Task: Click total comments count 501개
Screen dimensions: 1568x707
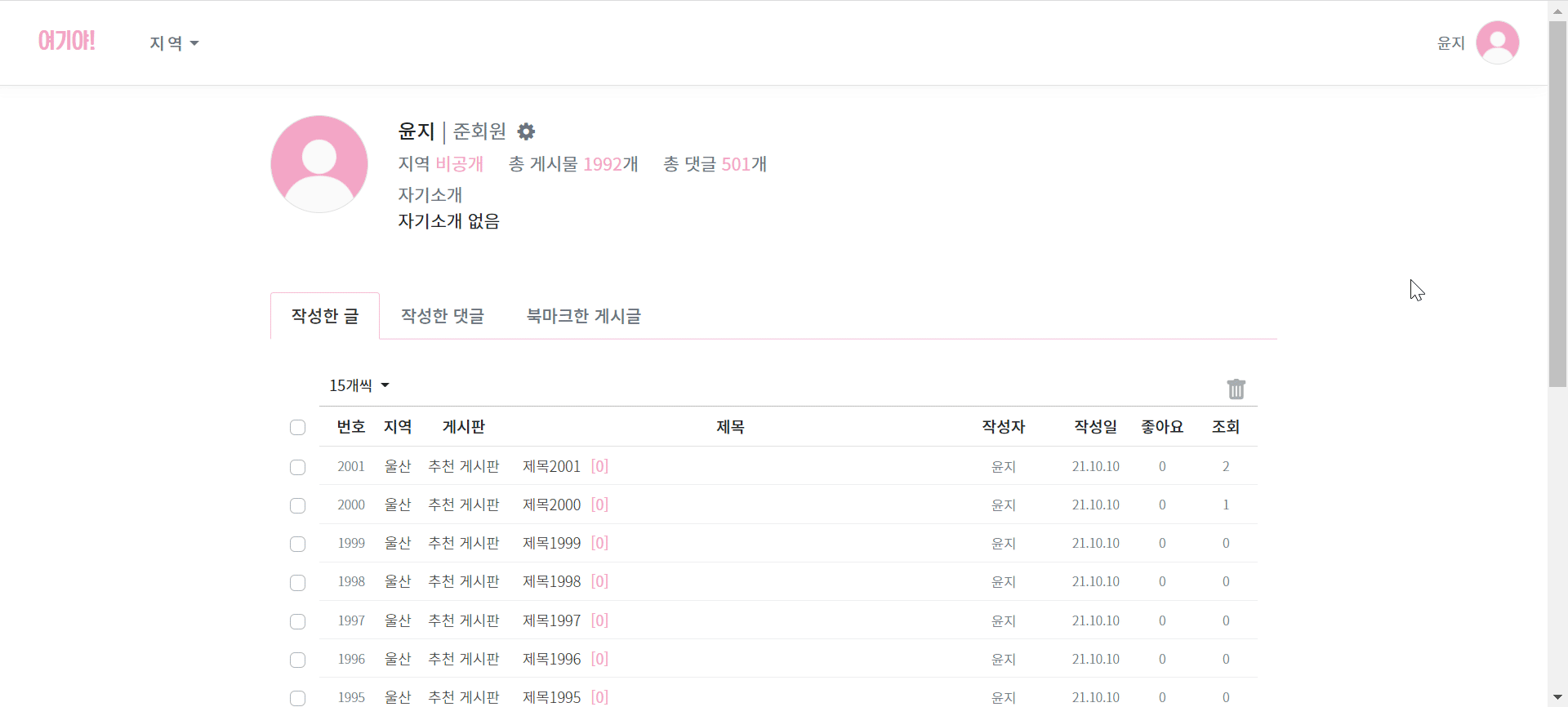Action: pos(744,164)
